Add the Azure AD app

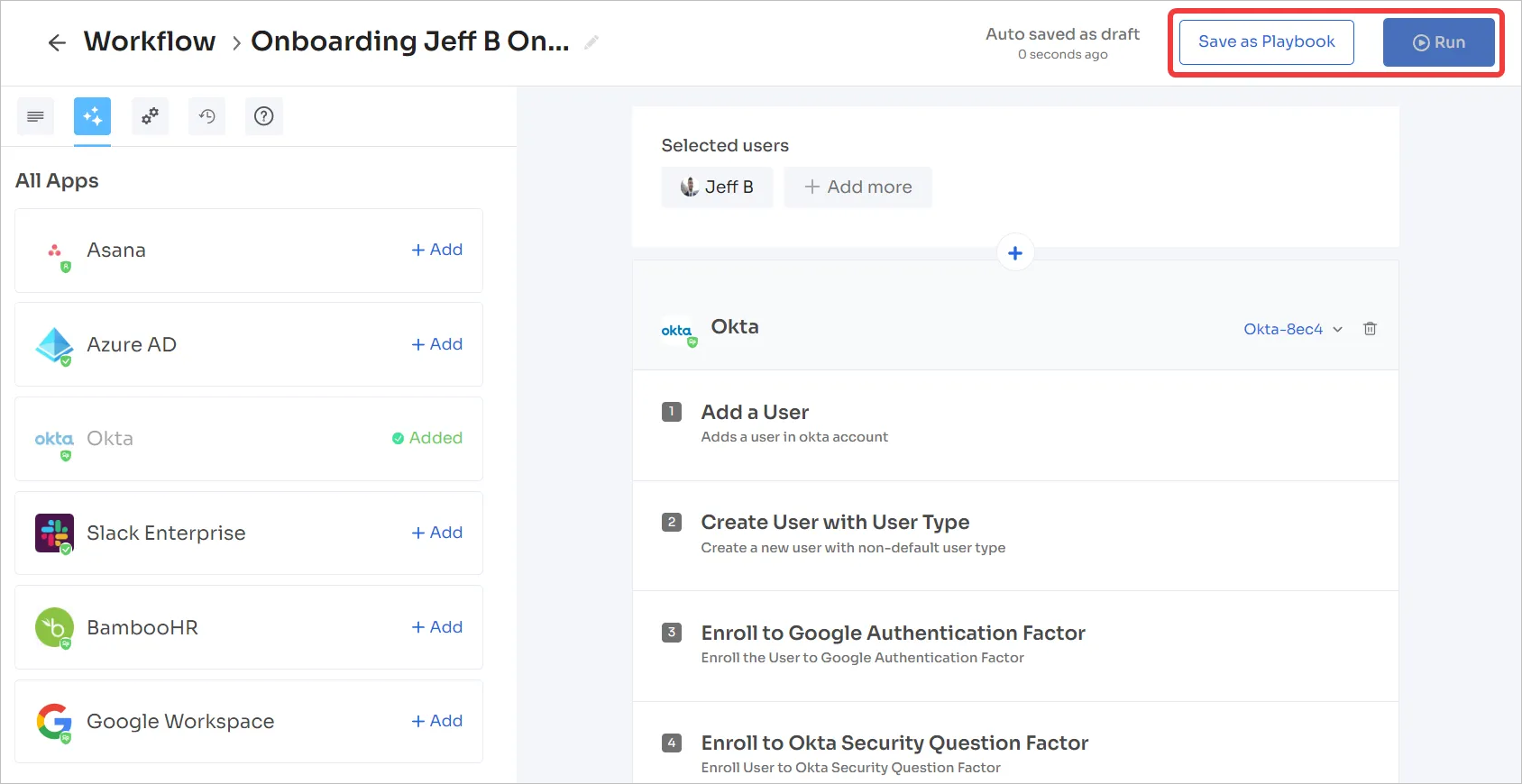point(437,344)
